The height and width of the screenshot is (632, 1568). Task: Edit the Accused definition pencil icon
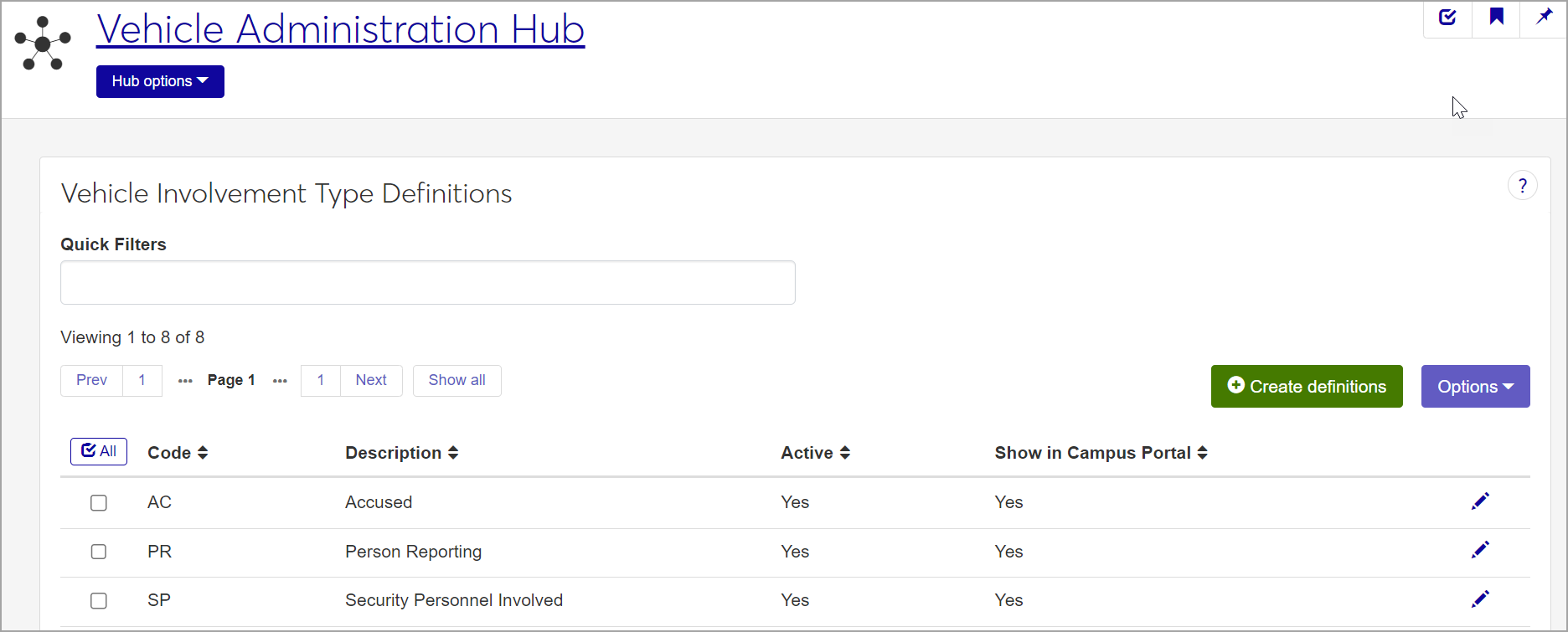coord(1480,501)
